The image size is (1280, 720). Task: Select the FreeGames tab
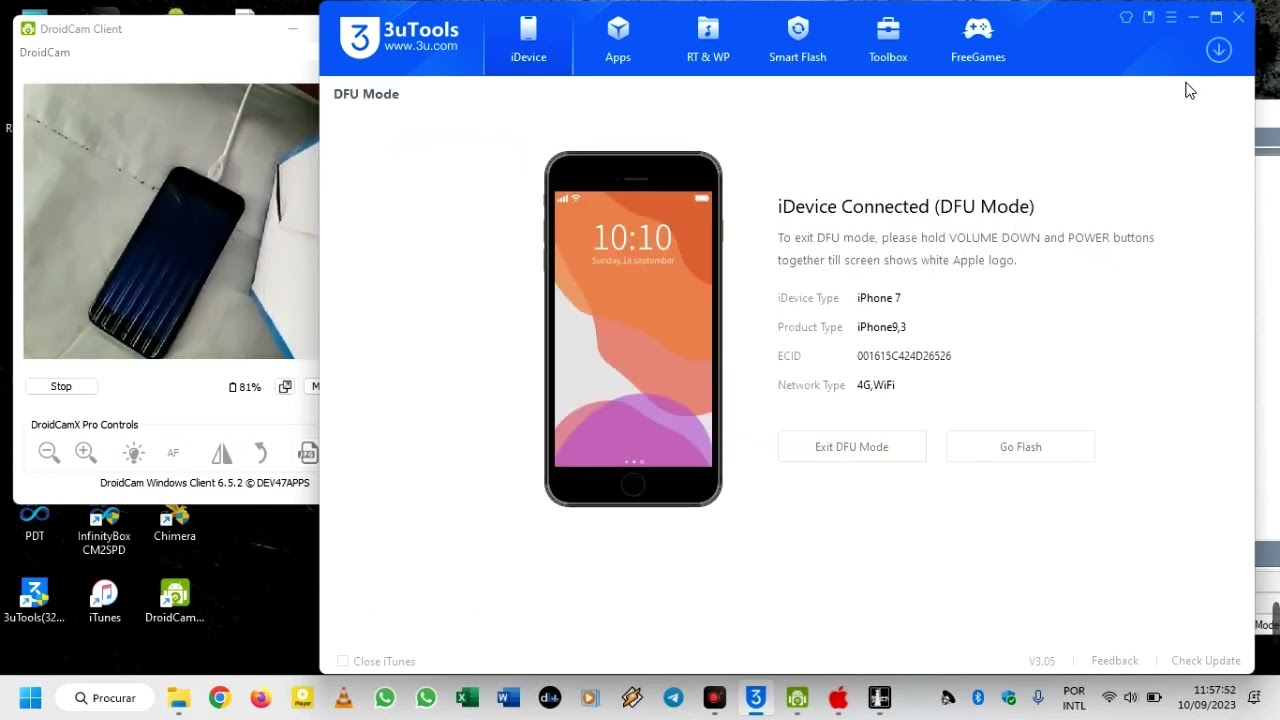[x=978, y=39]
